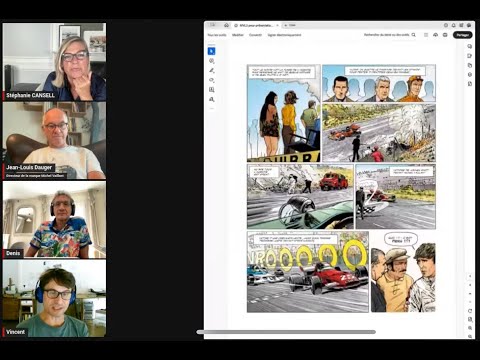The image size is (480, 360).
Task: Open the third right sidebar panel icon
Action: click(x=470, y=65)
